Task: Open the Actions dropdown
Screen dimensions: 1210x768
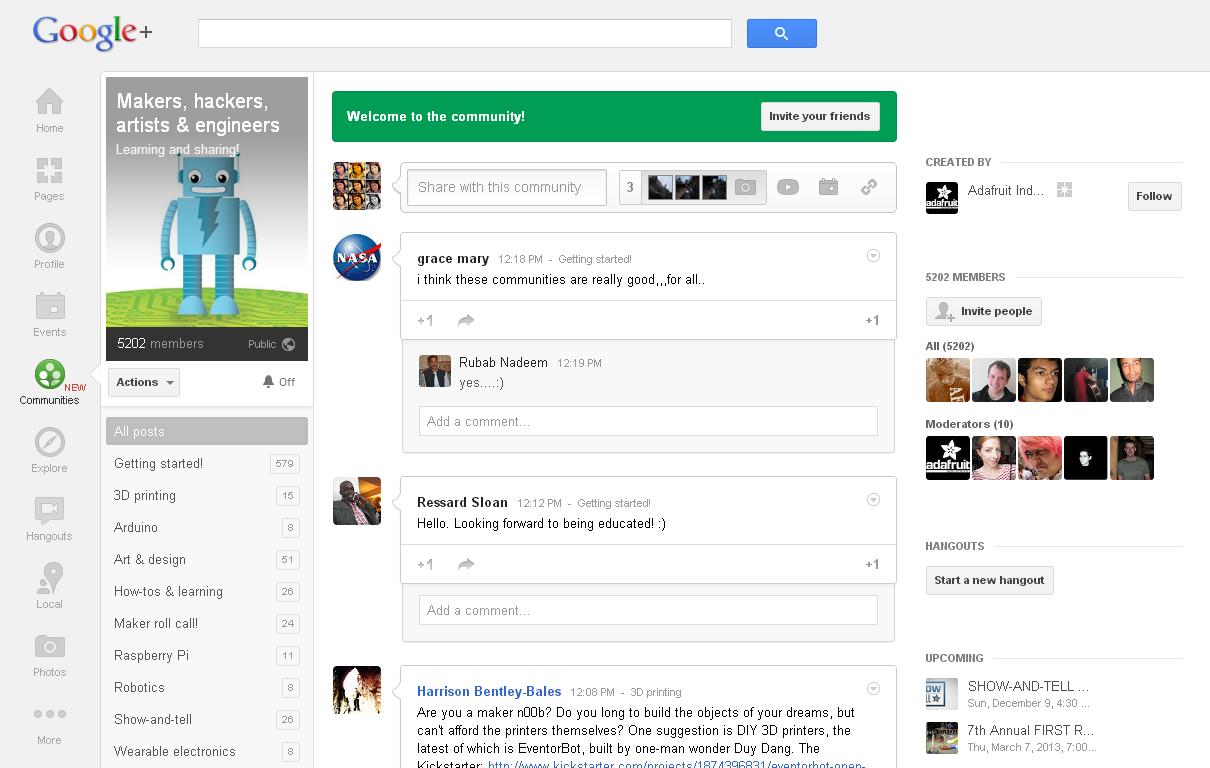Action: click(144, 382)
